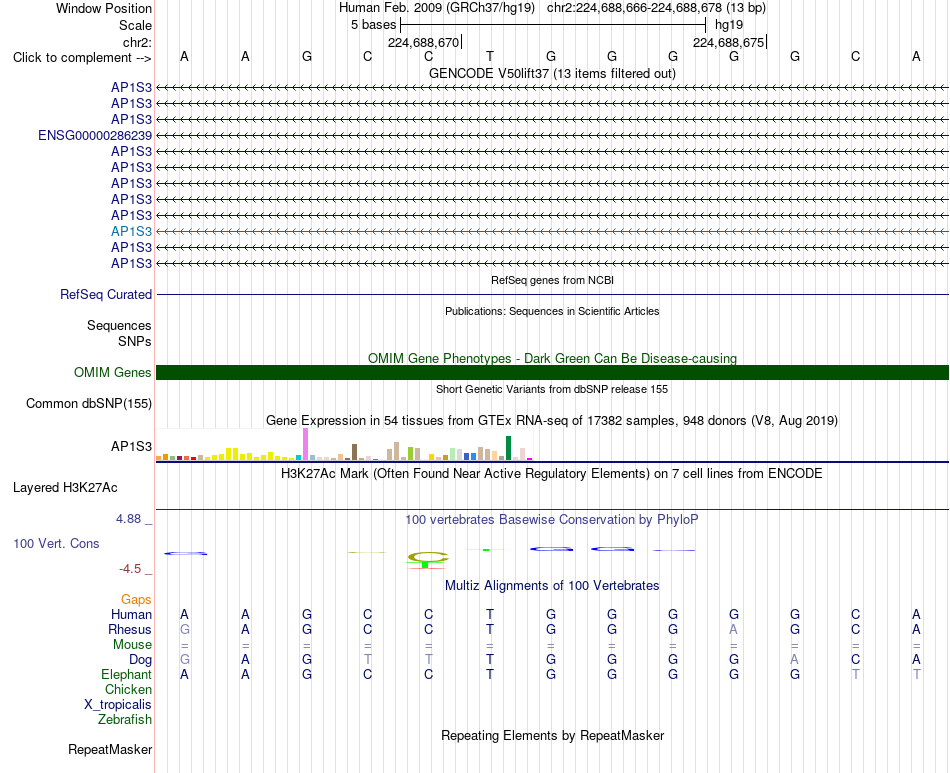Select the Elephant species row label
Image resolution: width=950 pixels, height=773 pixels.
point(127,674)
